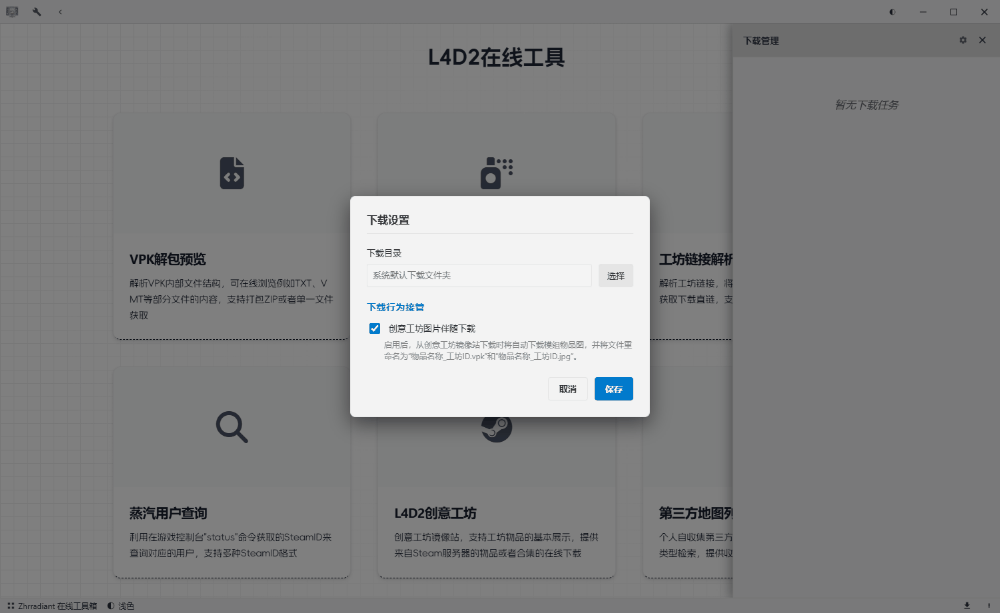Click the 下载目录 path input field
This screenshot has height=613, width=1000.
pos(479,275)
